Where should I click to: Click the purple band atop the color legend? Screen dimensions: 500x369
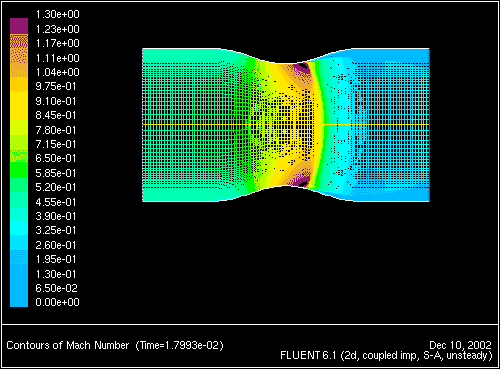pos(19,26)
